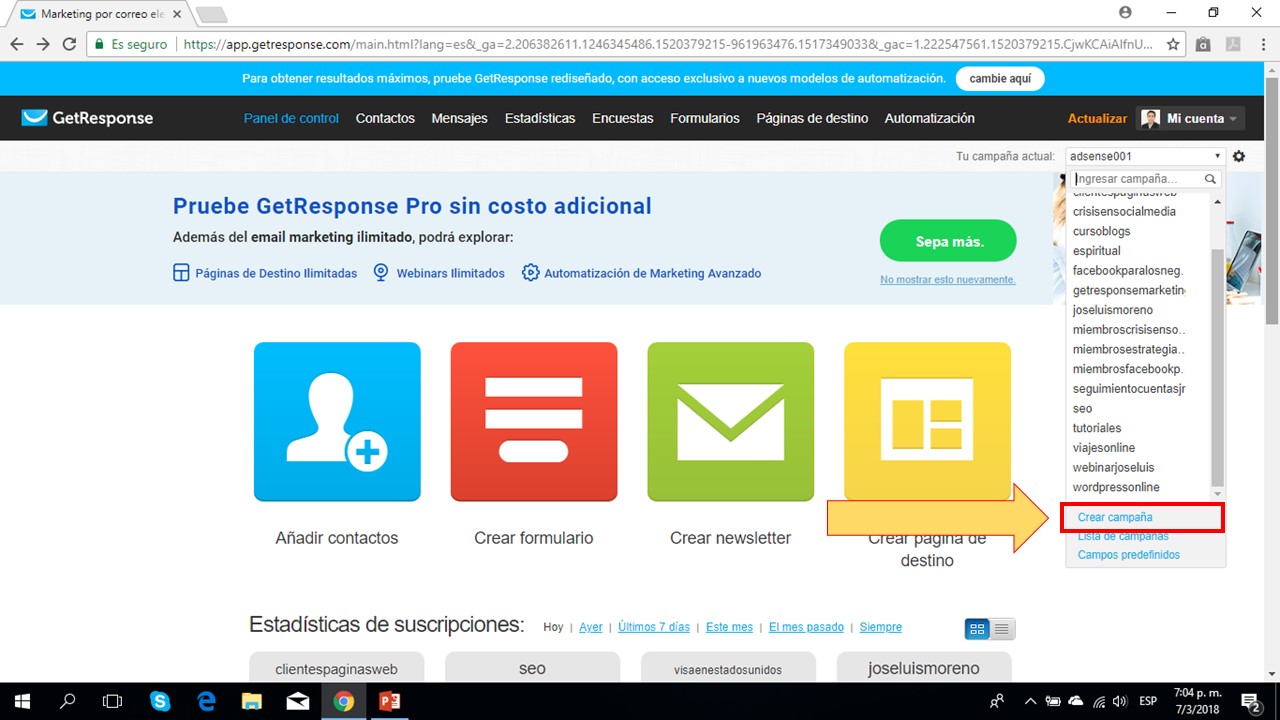
Task: Open campaign settings gear icon
Action: [1239, 156]
